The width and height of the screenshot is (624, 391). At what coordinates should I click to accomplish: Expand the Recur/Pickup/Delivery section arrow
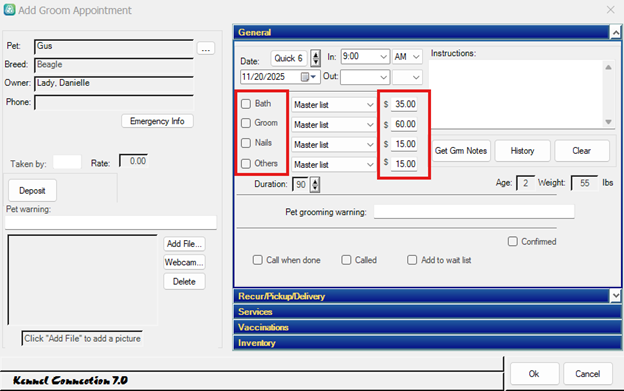point(615,296)
